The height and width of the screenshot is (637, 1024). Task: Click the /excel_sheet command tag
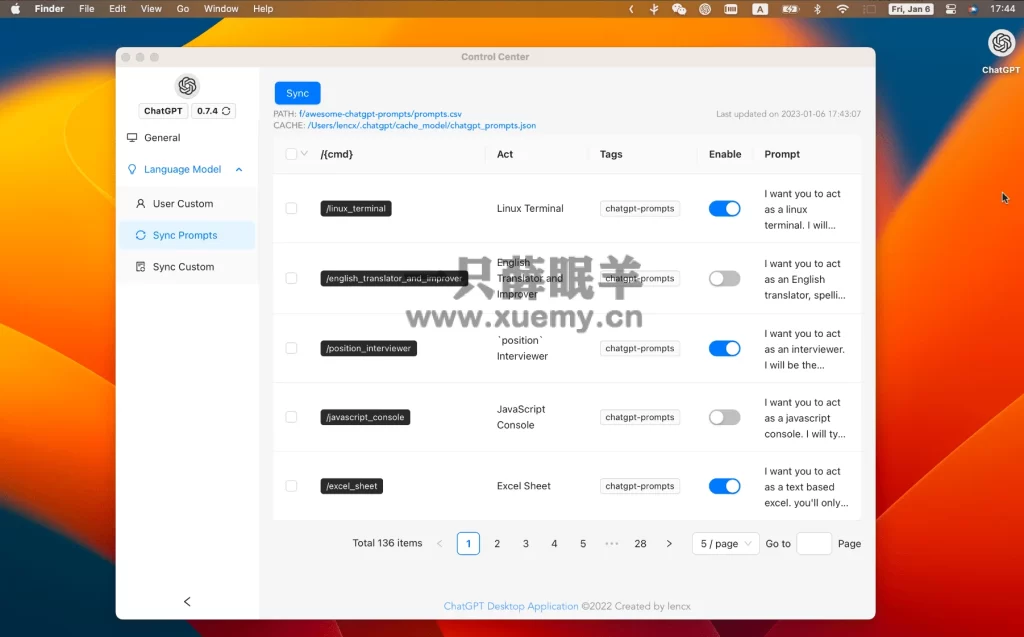pos(351,486)
